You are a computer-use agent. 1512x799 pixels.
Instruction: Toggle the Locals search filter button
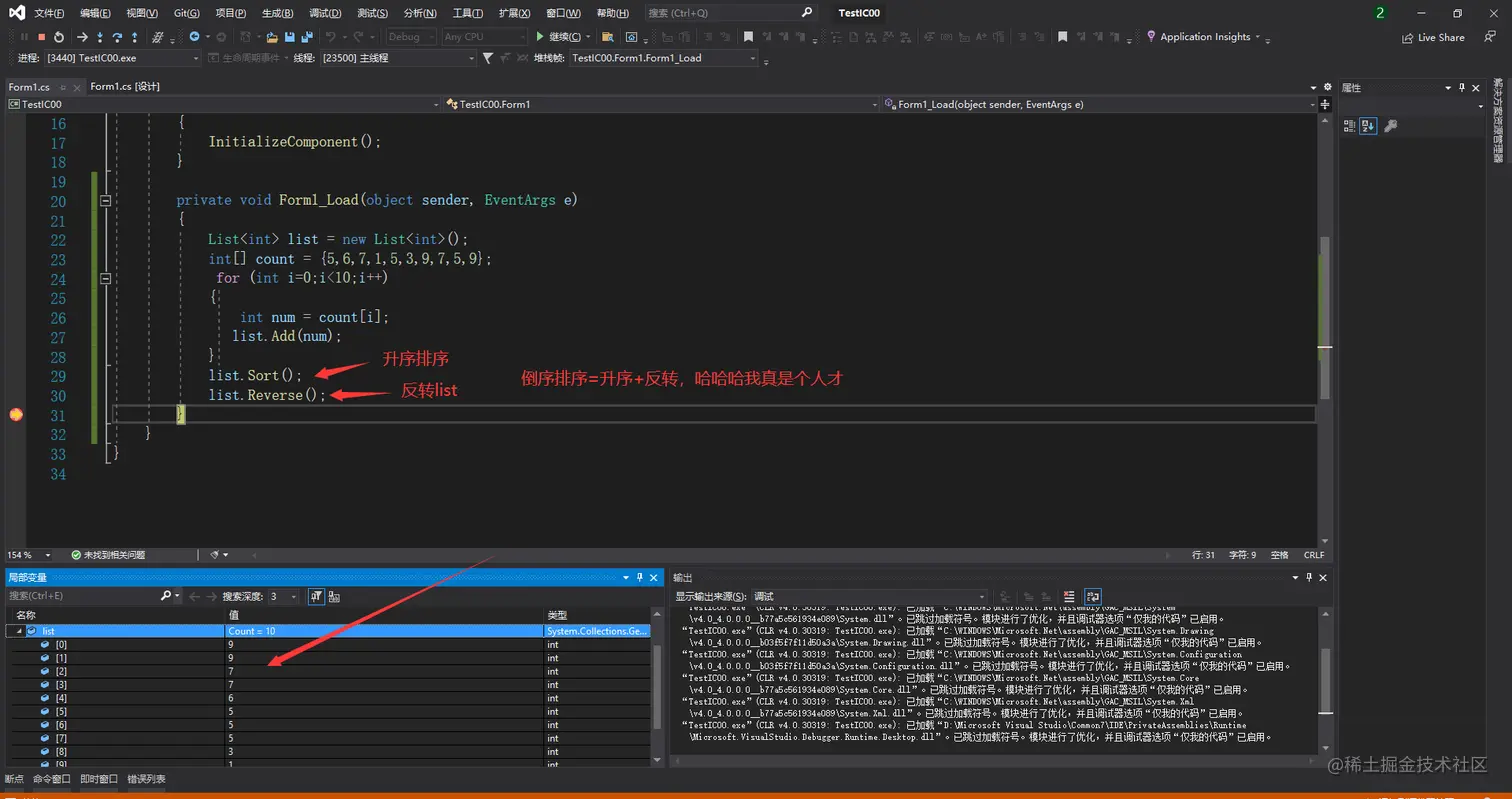click(315, 596)
